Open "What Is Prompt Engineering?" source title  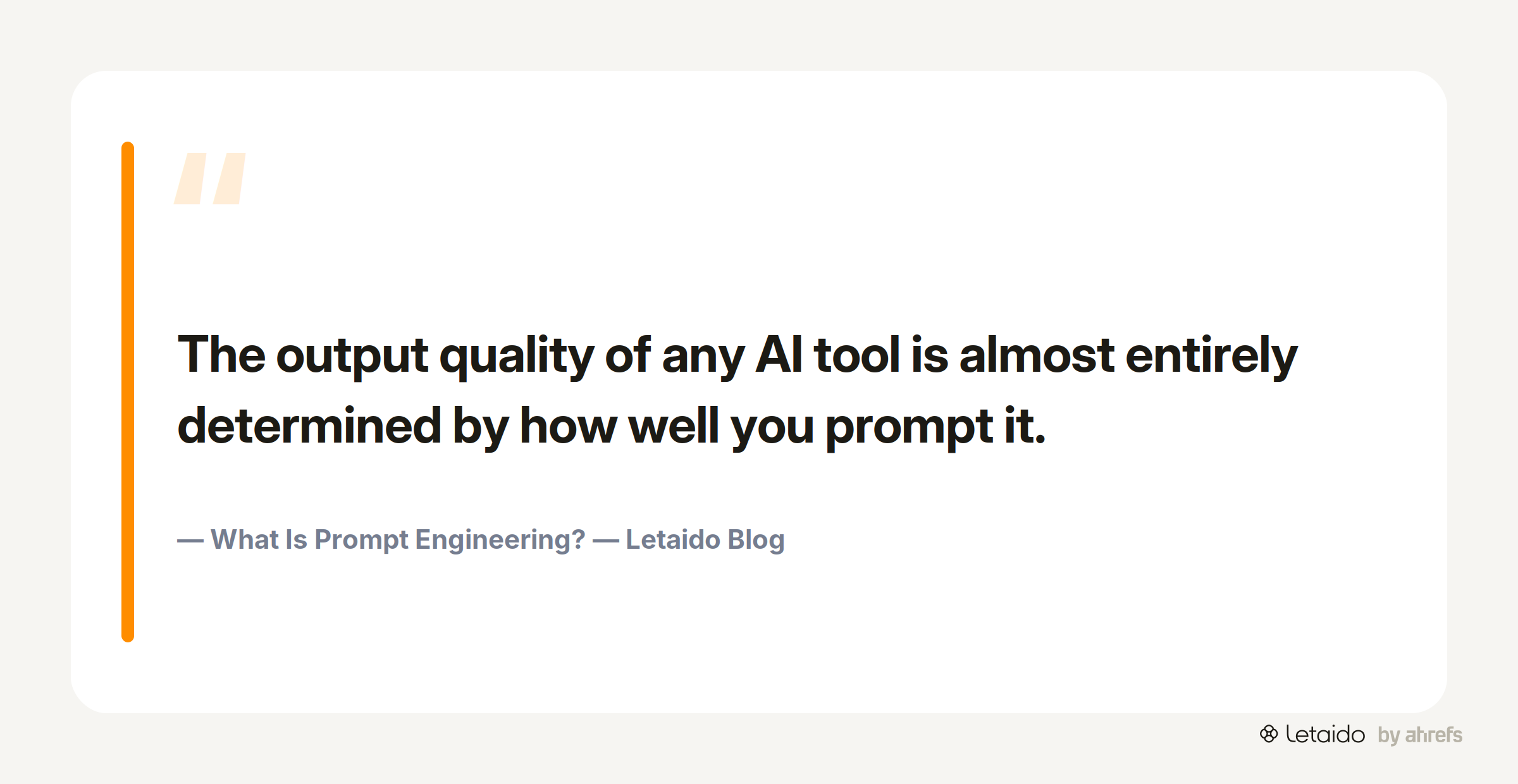point(398,540)
